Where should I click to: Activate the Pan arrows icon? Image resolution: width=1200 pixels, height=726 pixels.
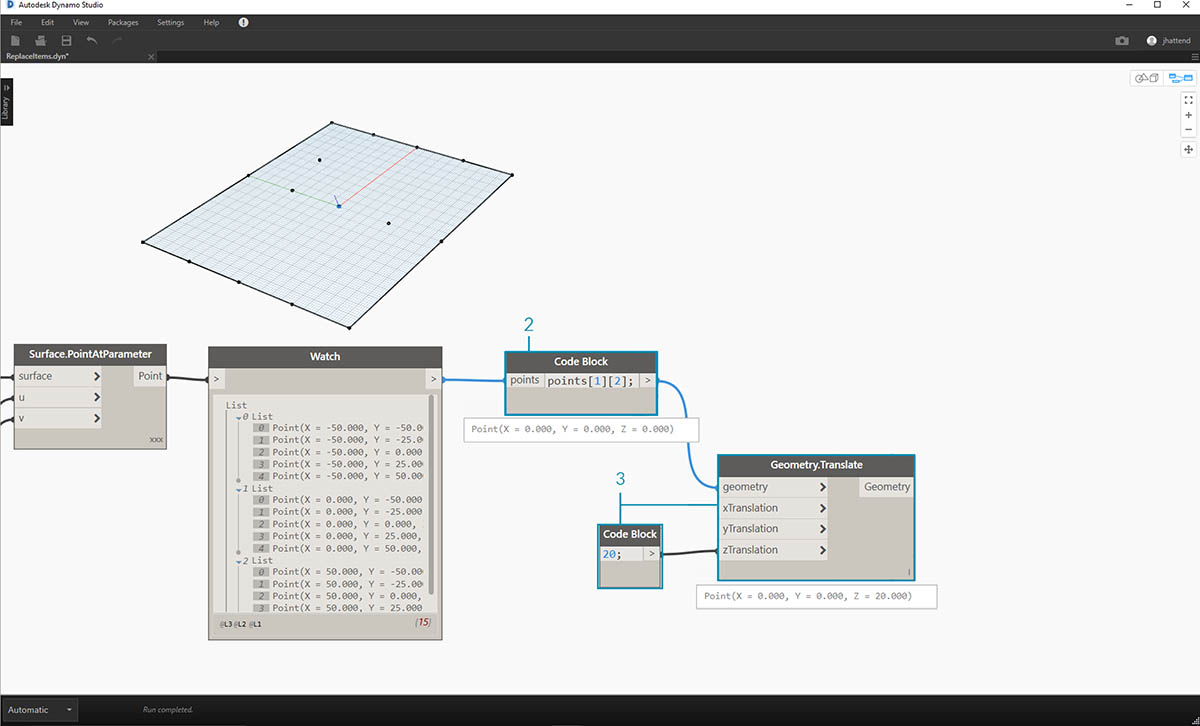coord(1189,149)
